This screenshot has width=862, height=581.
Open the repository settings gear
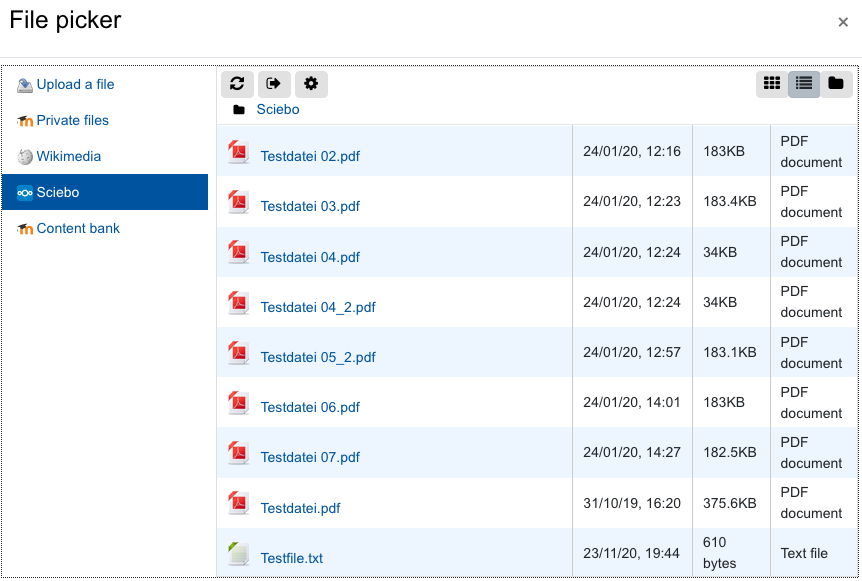[x=311, y=84]
